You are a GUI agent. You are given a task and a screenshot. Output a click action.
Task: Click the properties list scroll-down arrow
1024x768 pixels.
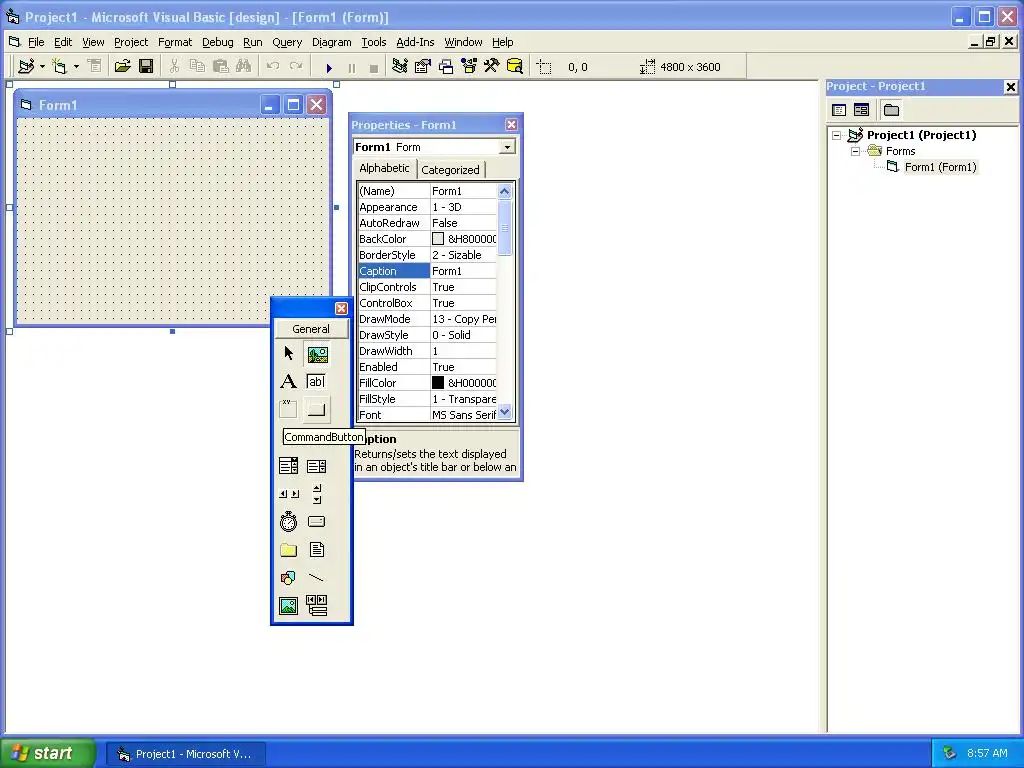point(505,412)
